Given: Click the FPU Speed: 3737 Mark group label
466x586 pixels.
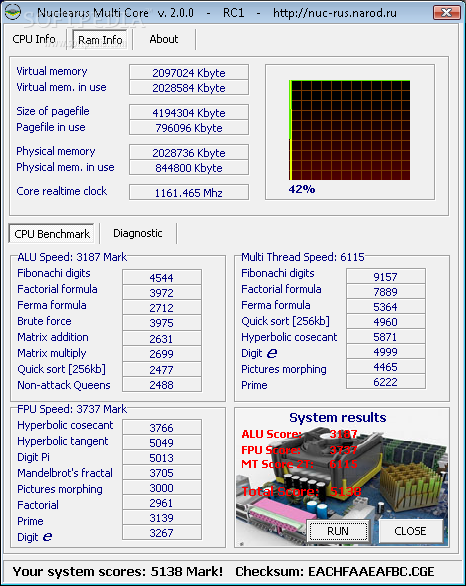Looking at the screenshot, I should [72, 409].
